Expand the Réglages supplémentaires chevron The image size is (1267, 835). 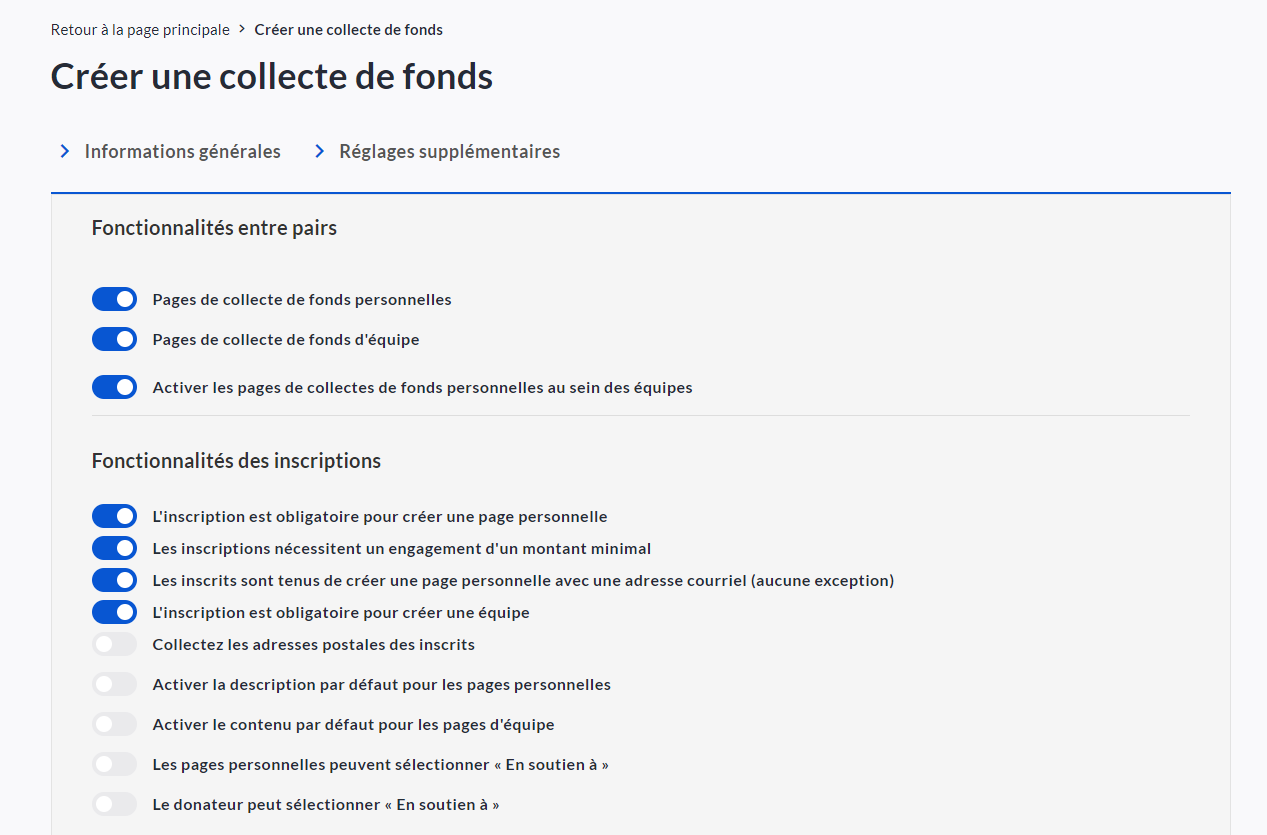click(320, 151)
